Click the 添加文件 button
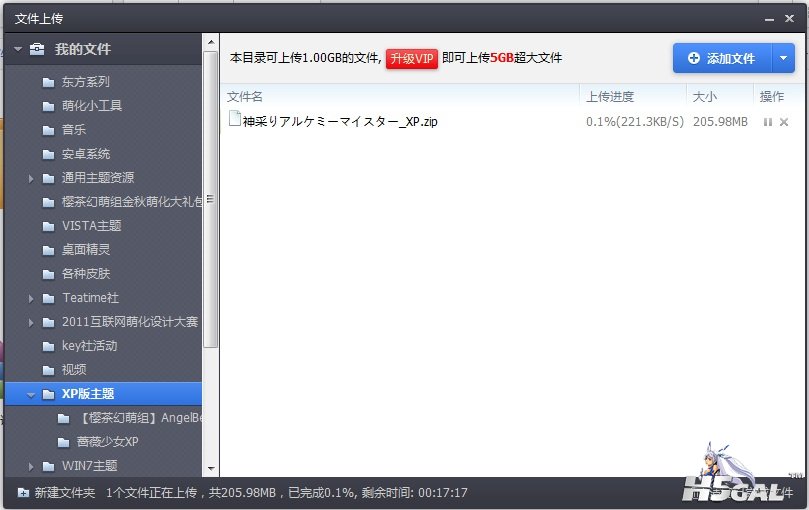This screenshot has width=809, height=510. [720, 59]
